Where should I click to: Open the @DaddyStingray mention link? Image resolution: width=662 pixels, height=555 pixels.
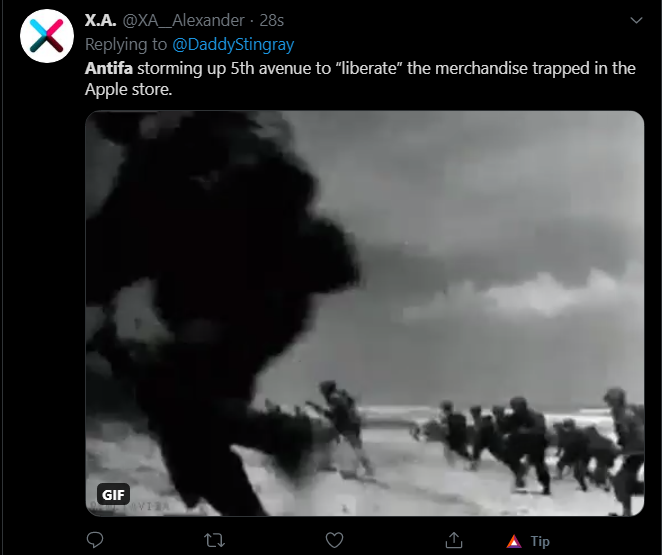[x=233, y=44]
